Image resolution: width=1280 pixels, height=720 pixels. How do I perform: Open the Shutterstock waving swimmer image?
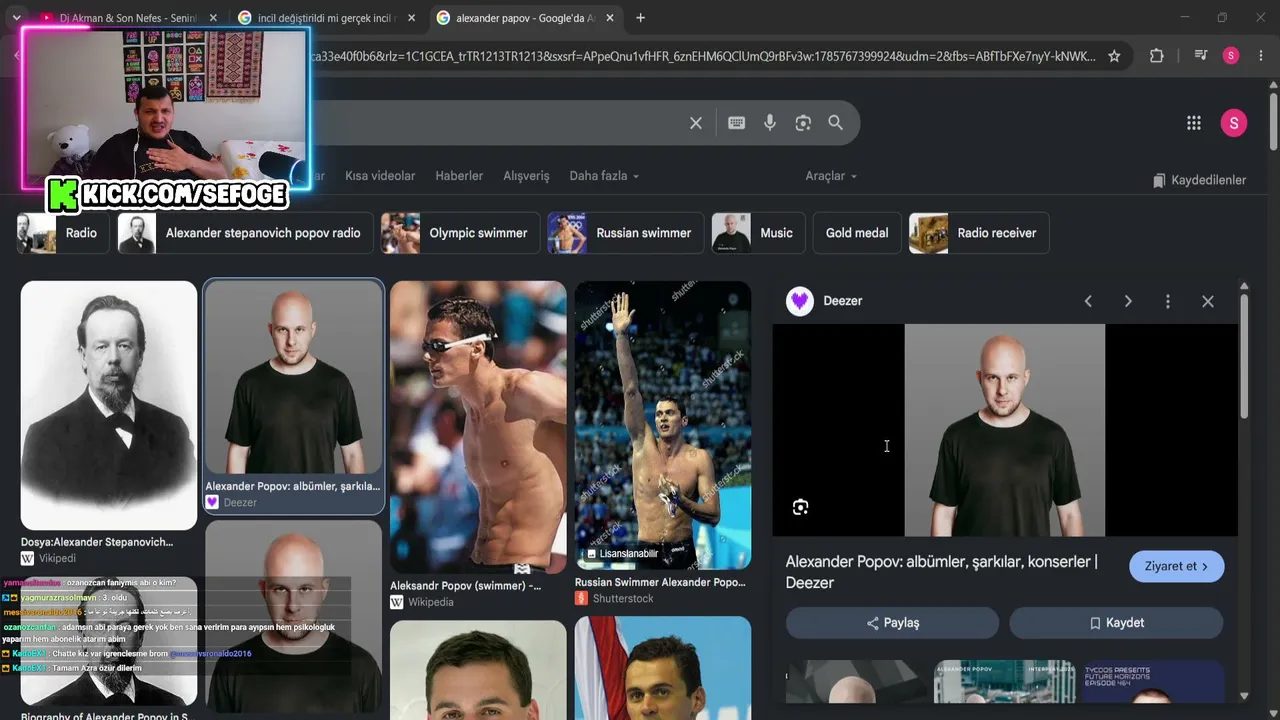coord(663,425)
